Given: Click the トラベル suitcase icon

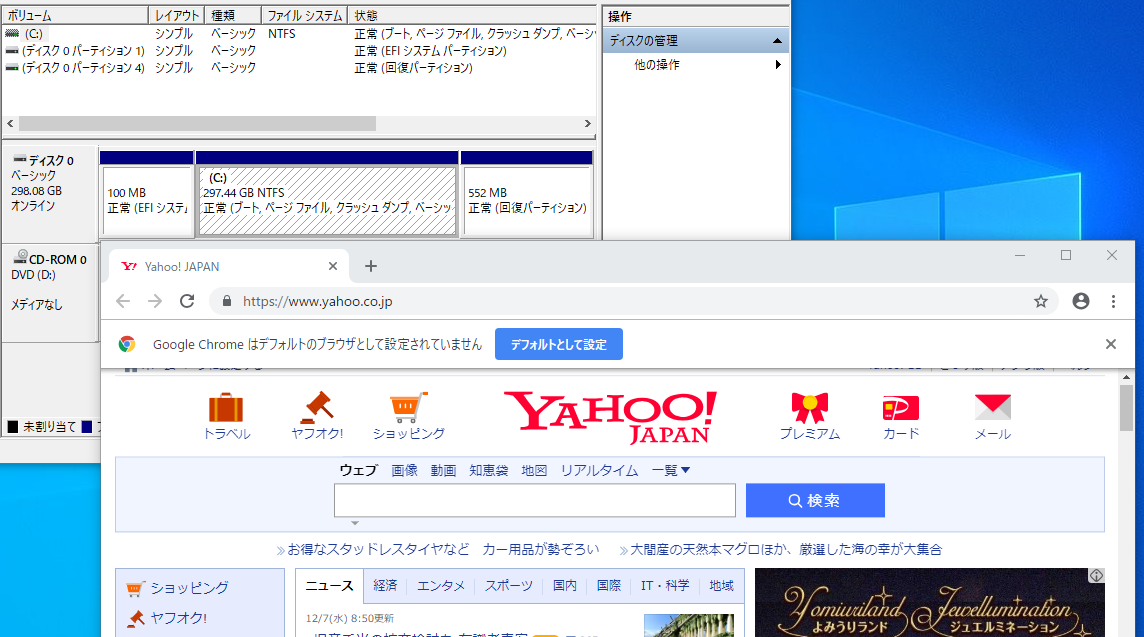Looking at the screenshot, I should tap(225, 407).
